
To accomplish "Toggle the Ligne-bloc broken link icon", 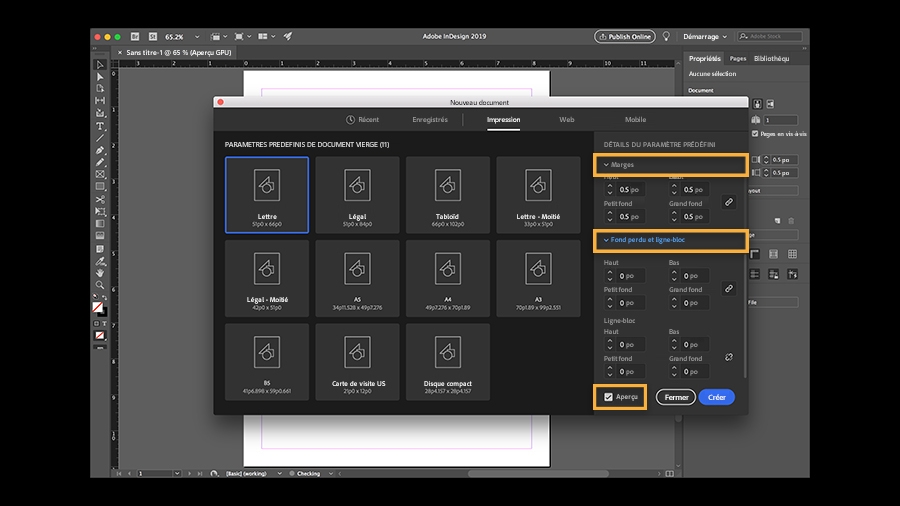I will click(728, 357).
